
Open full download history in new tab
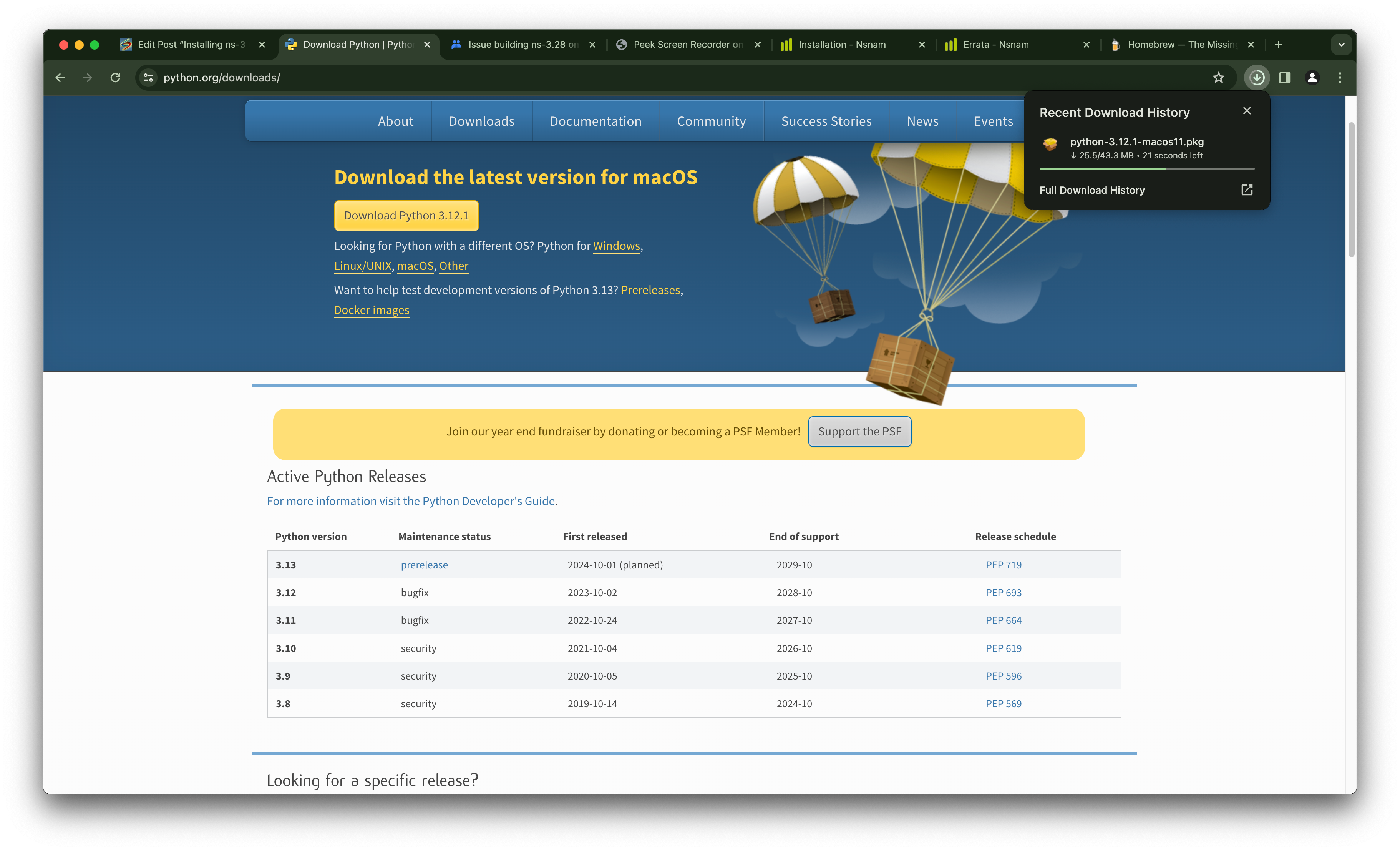1247,190
